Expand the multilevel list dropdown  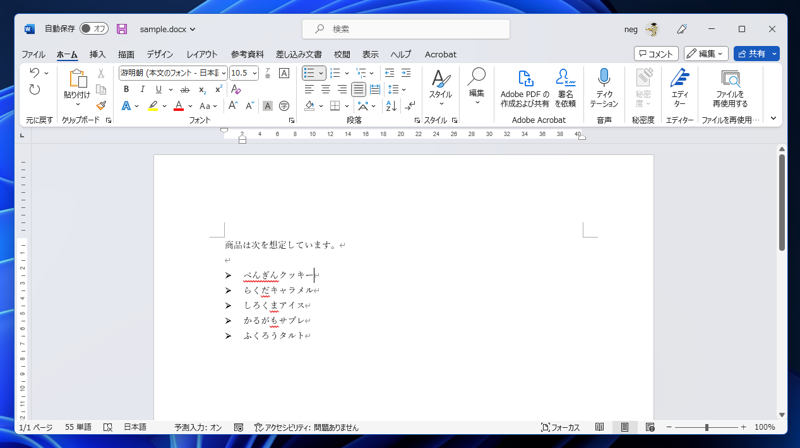(372, 73)
